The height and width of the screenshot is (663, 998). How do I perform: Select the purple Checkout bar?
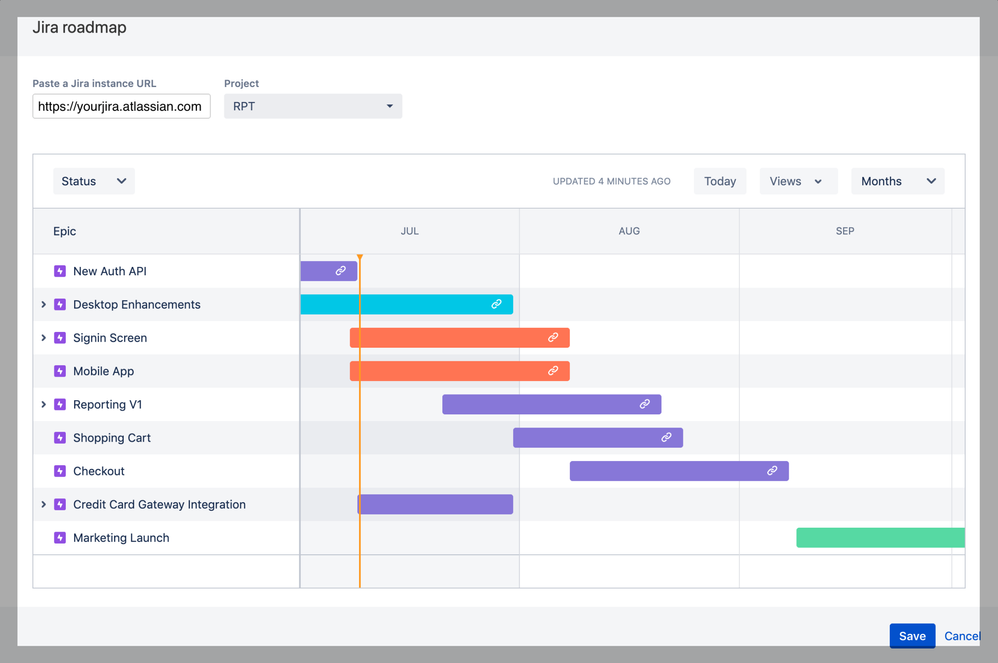coord(679,471)
